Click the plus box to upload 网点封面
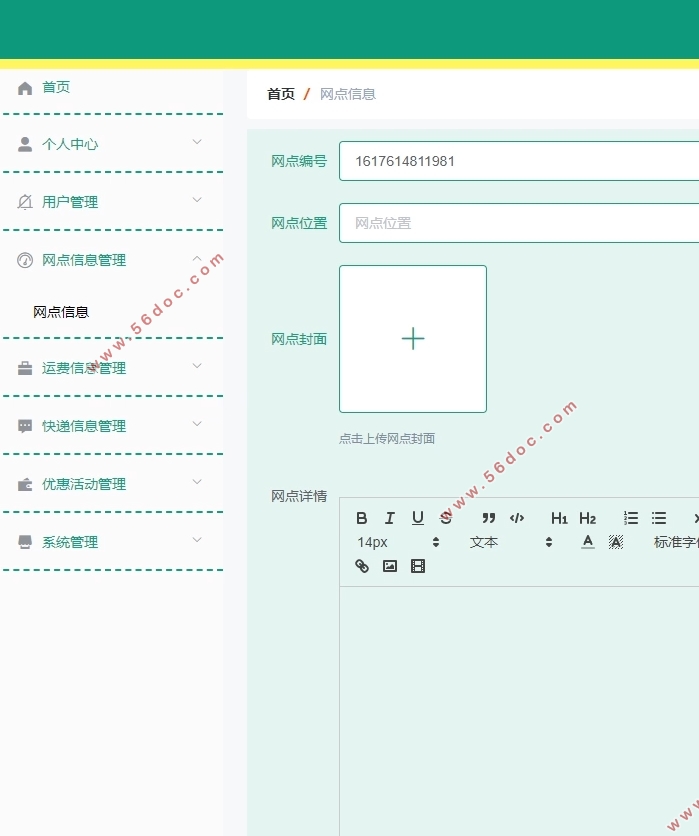Screen dimensions: 699x836 413,339
